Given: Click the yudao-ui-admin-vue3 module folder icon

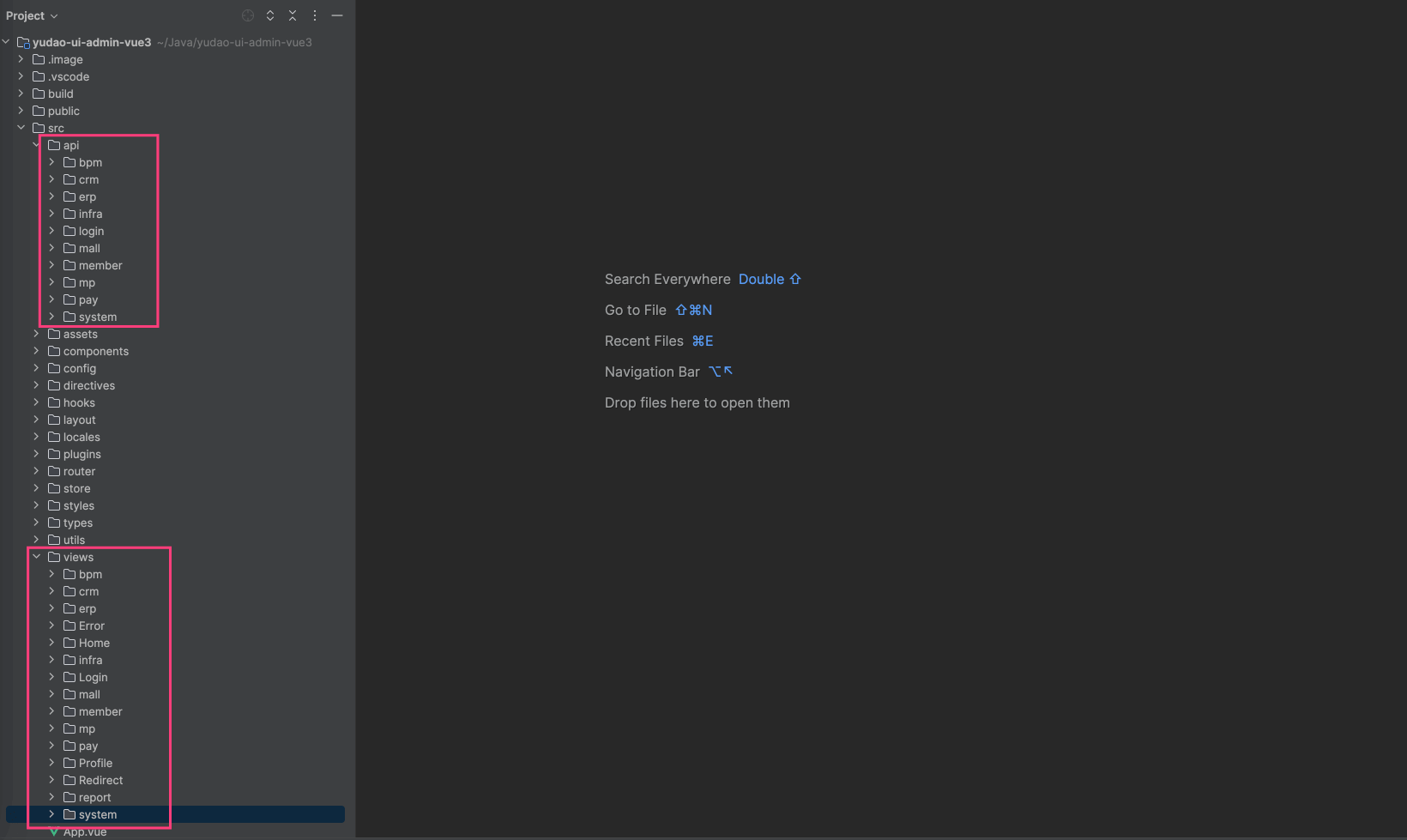Looking at the screenshot, I should point(24,42).
